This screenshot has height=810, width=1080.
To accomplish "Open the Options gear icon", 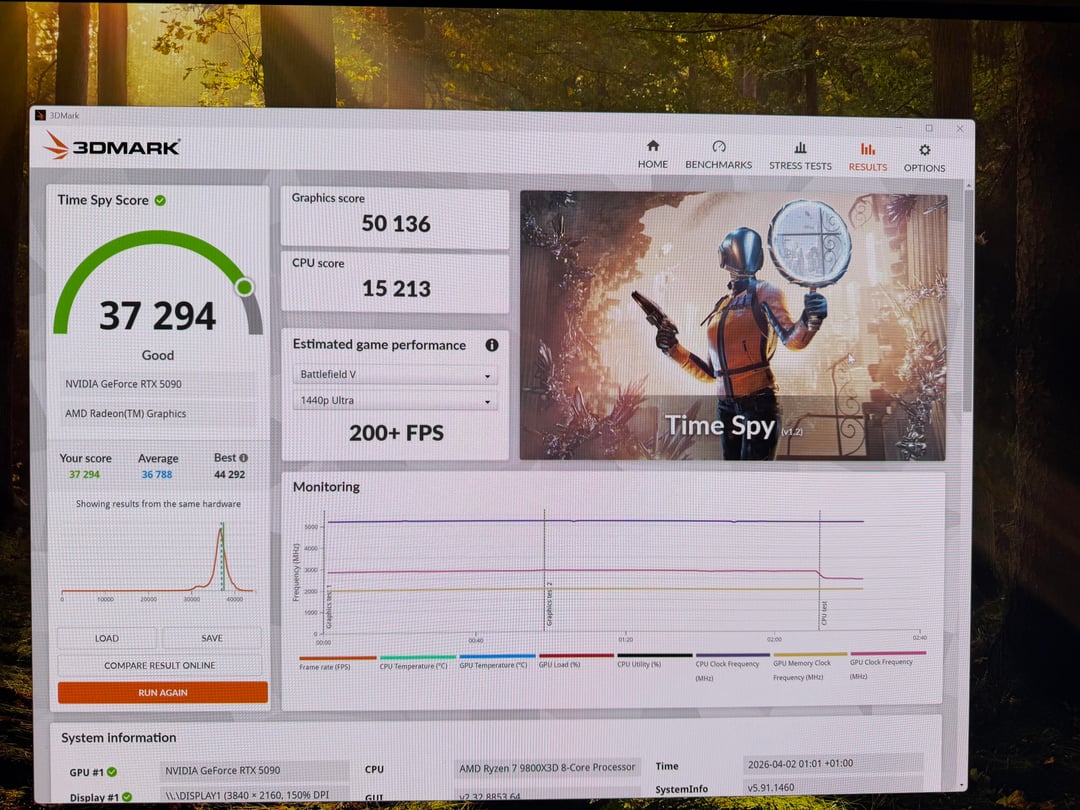I will click(x=924, y=150).
